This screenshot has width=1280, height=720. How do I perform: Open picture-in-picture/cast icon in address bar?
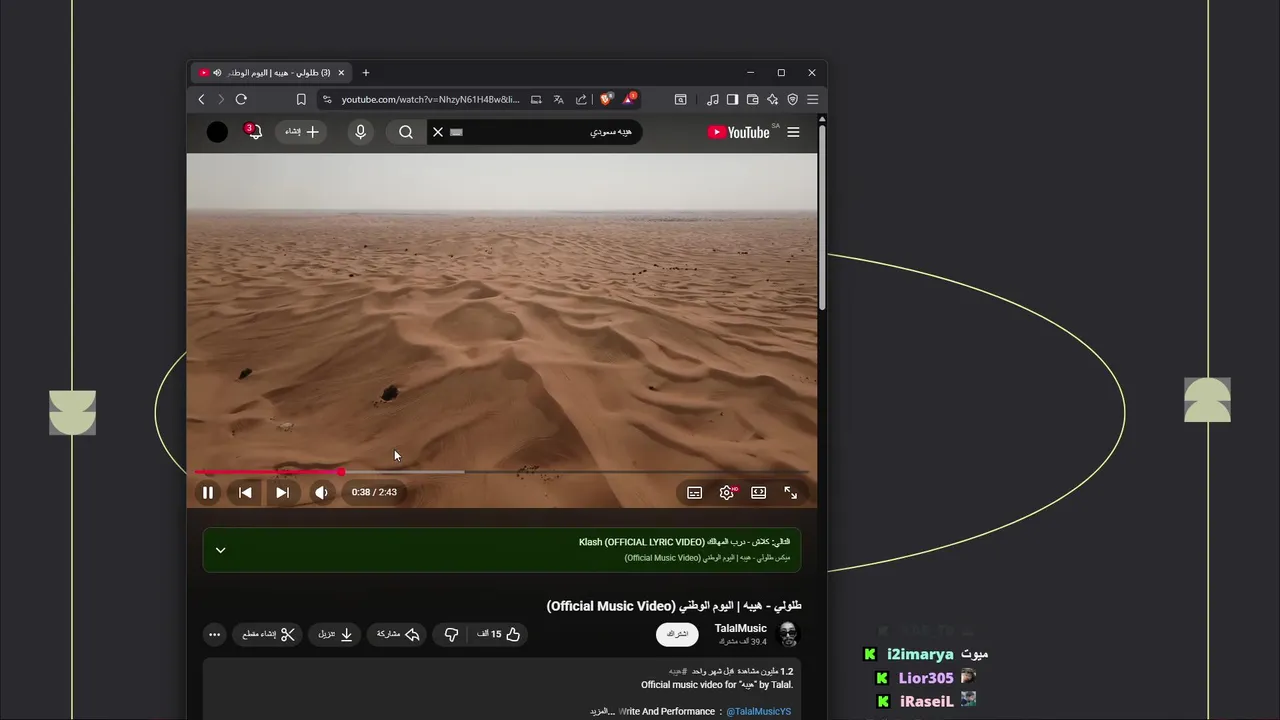coord(536,99)
